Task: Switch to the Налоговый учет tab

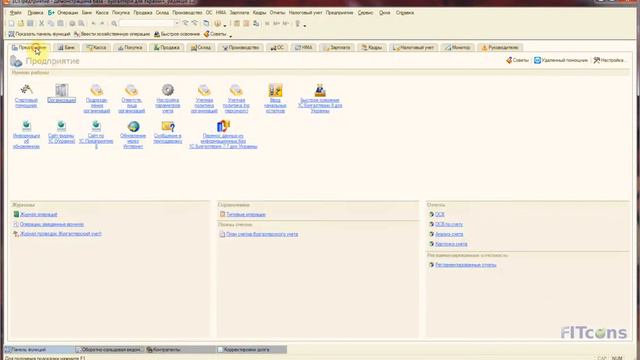Action: pyautogui.click(x=413, y=48)
